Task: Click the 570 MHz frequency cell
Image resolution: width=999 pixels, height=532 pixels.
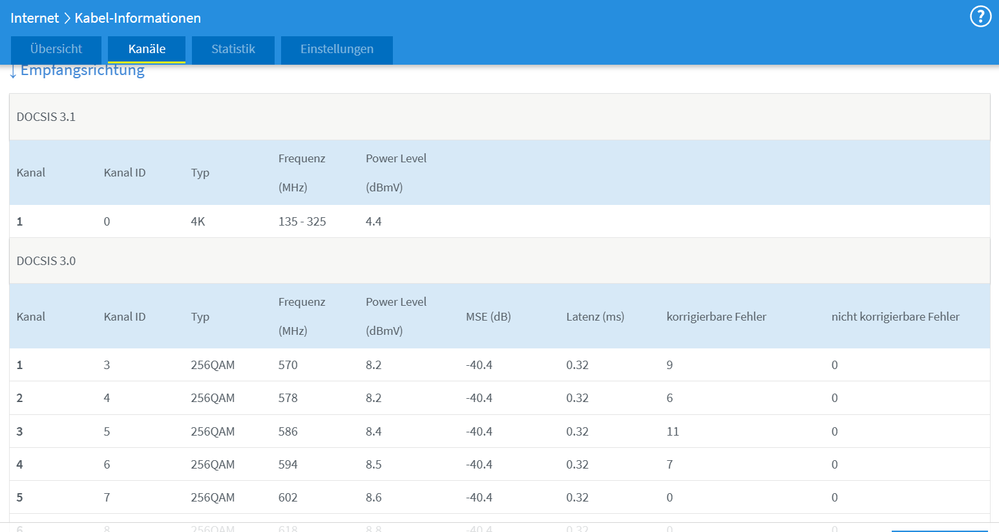Action: [288, 365]
